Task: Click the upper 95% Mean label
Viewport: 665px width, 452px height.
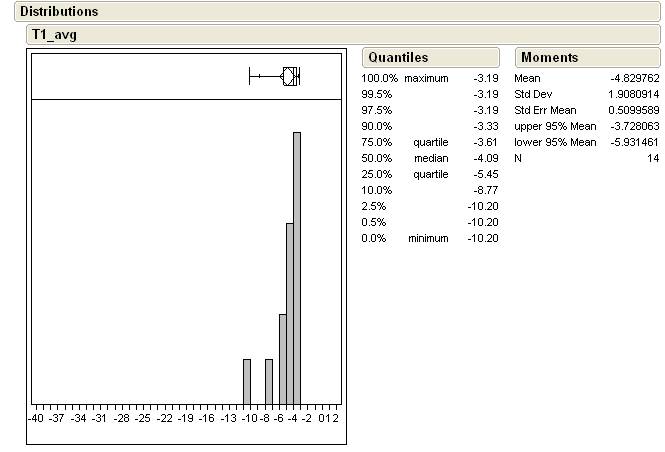Action: point(554,126)
